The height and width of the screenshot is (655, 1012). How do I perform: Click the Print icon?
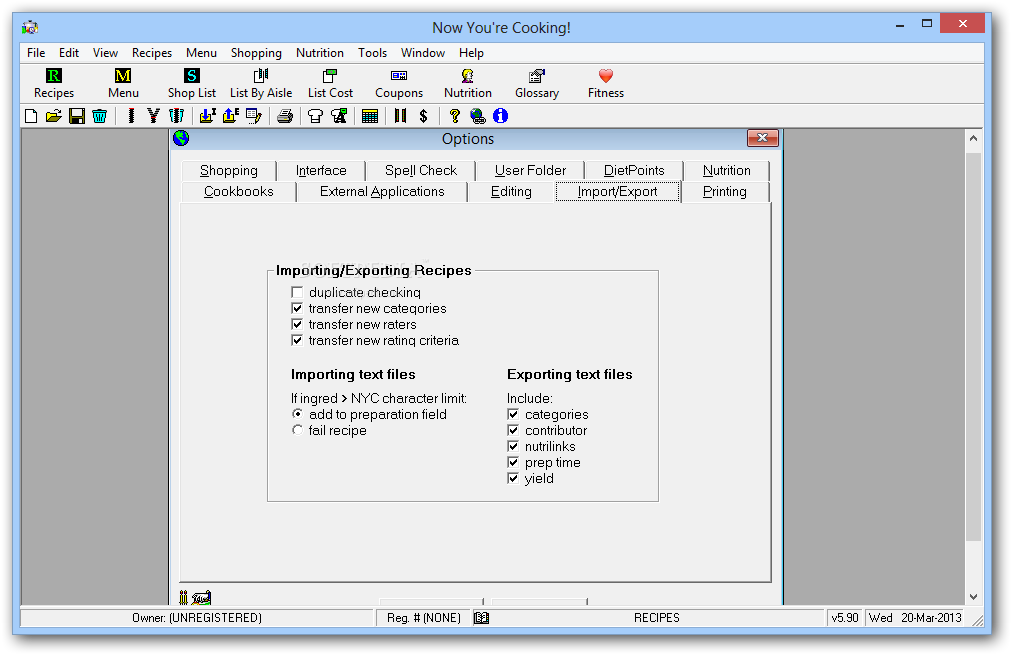pos(285,116)
